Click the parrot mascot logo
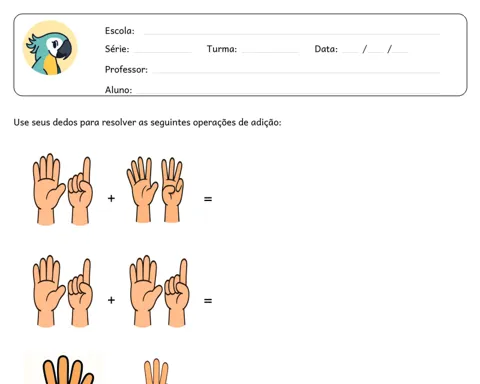This screenshot has width=480, height=384. click(50, 48)
